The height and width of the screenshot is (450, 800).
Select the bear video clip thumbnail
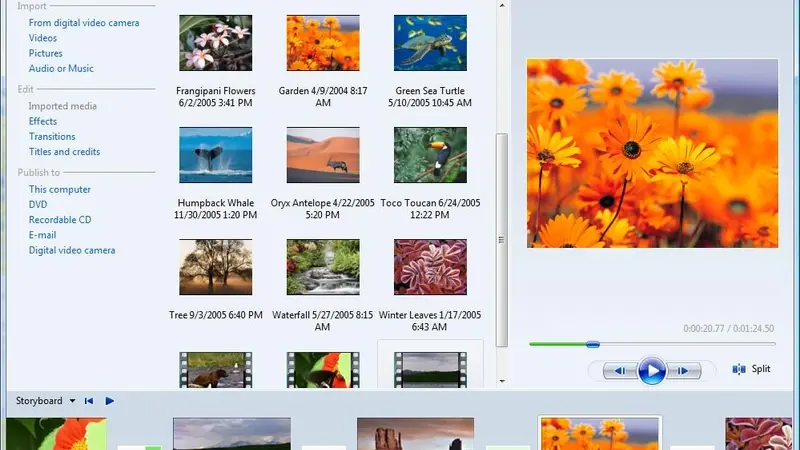coord(215,370)
